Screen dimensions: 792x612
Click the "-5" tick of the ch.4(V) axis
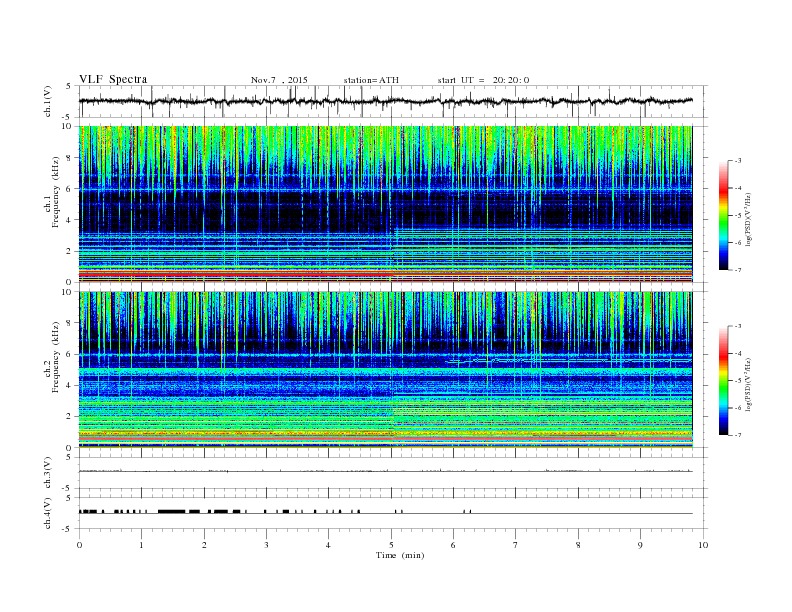point(68,529)
